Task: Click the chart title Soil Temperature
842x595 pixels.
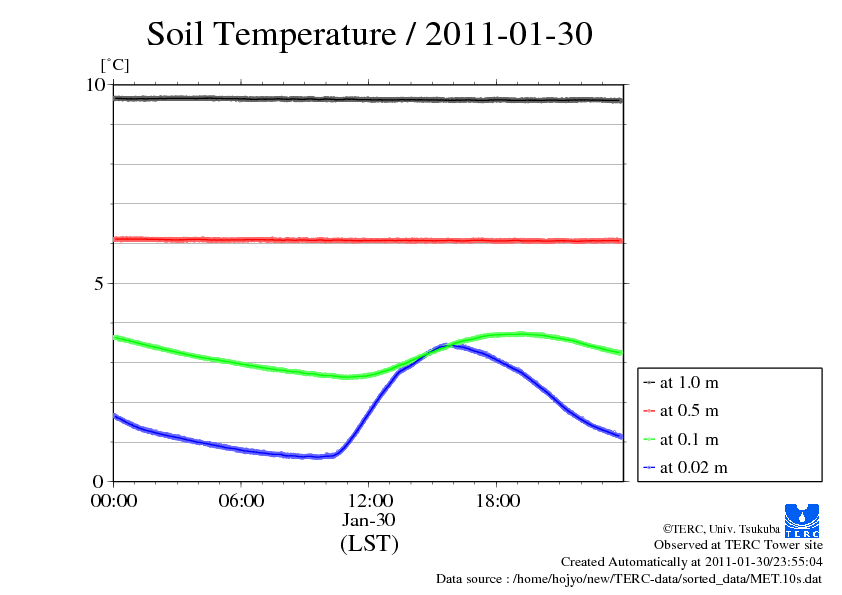Action: click(369, 34)
